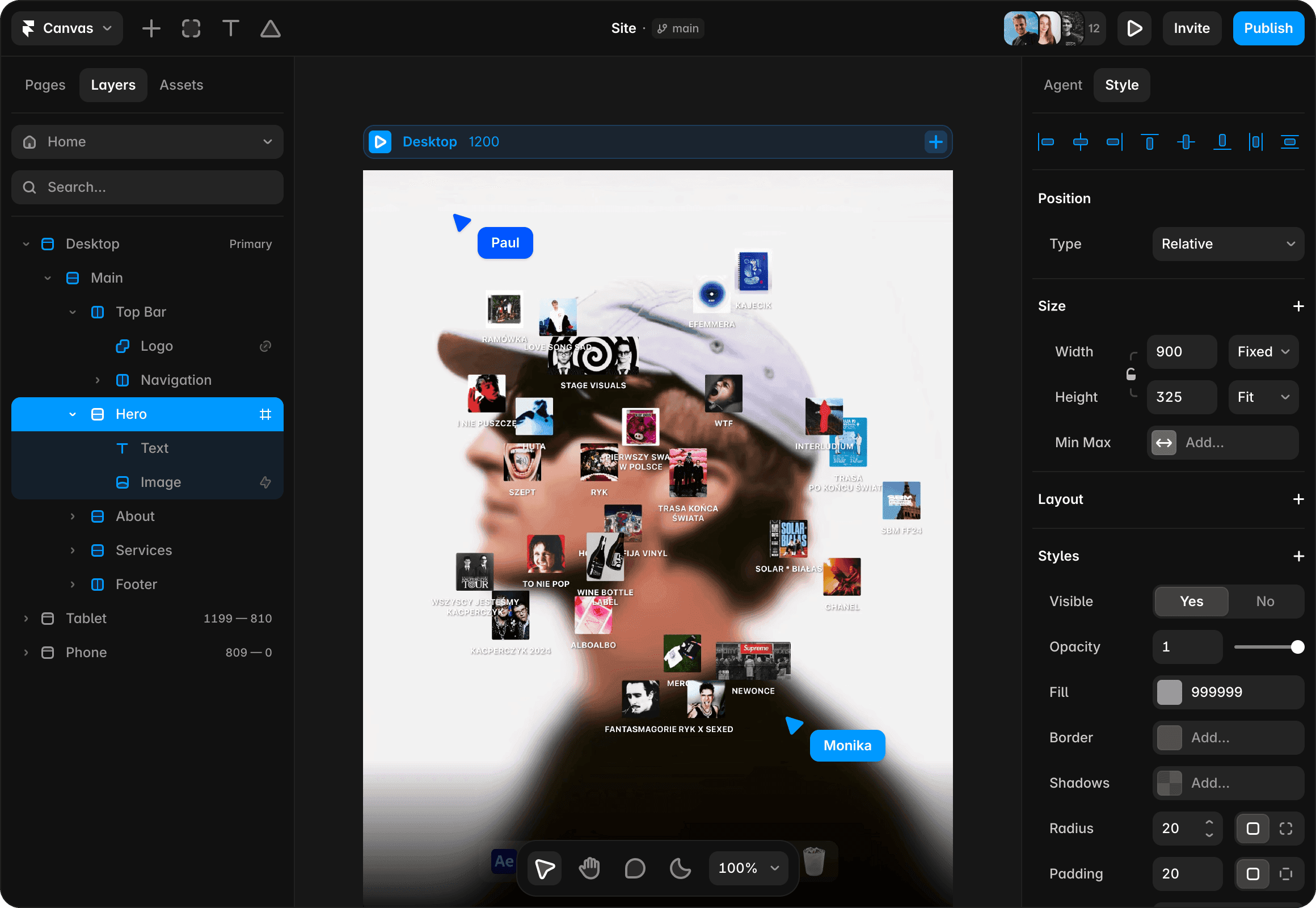Toggle the size aspect ratio lock
Viewport: 1316px width, 908px height.
coord(1131,375)
